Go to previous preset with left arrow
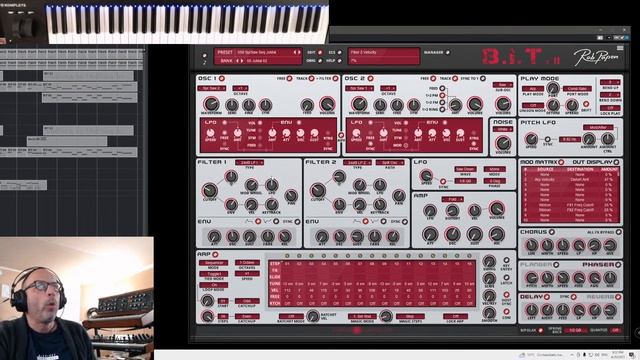Screen dimensions: 640x360 click(x=295, y=52)
